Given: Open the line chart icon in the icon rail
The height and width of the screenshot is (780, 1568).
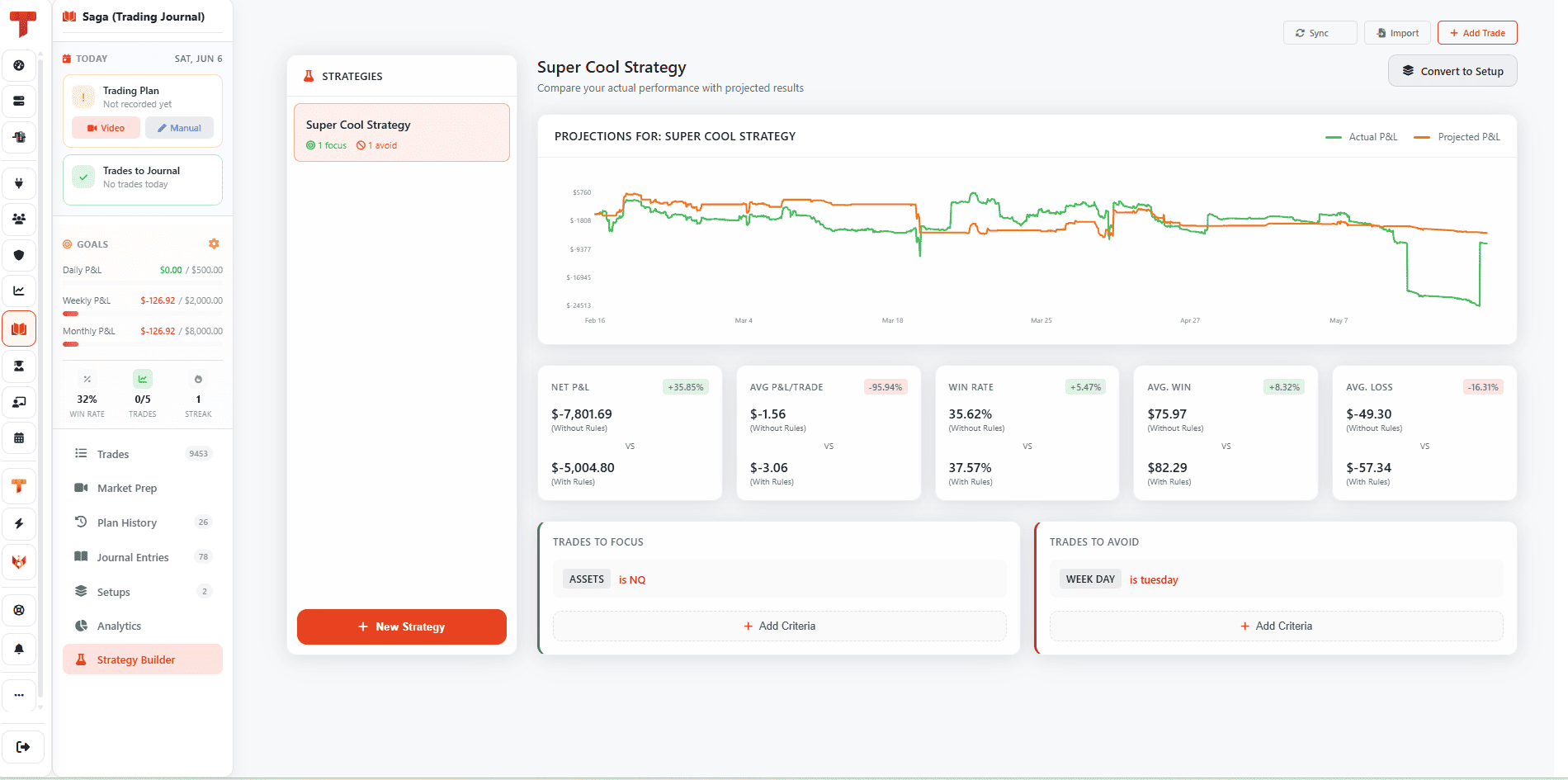Looking at the screenshot, I should (19, 291).
